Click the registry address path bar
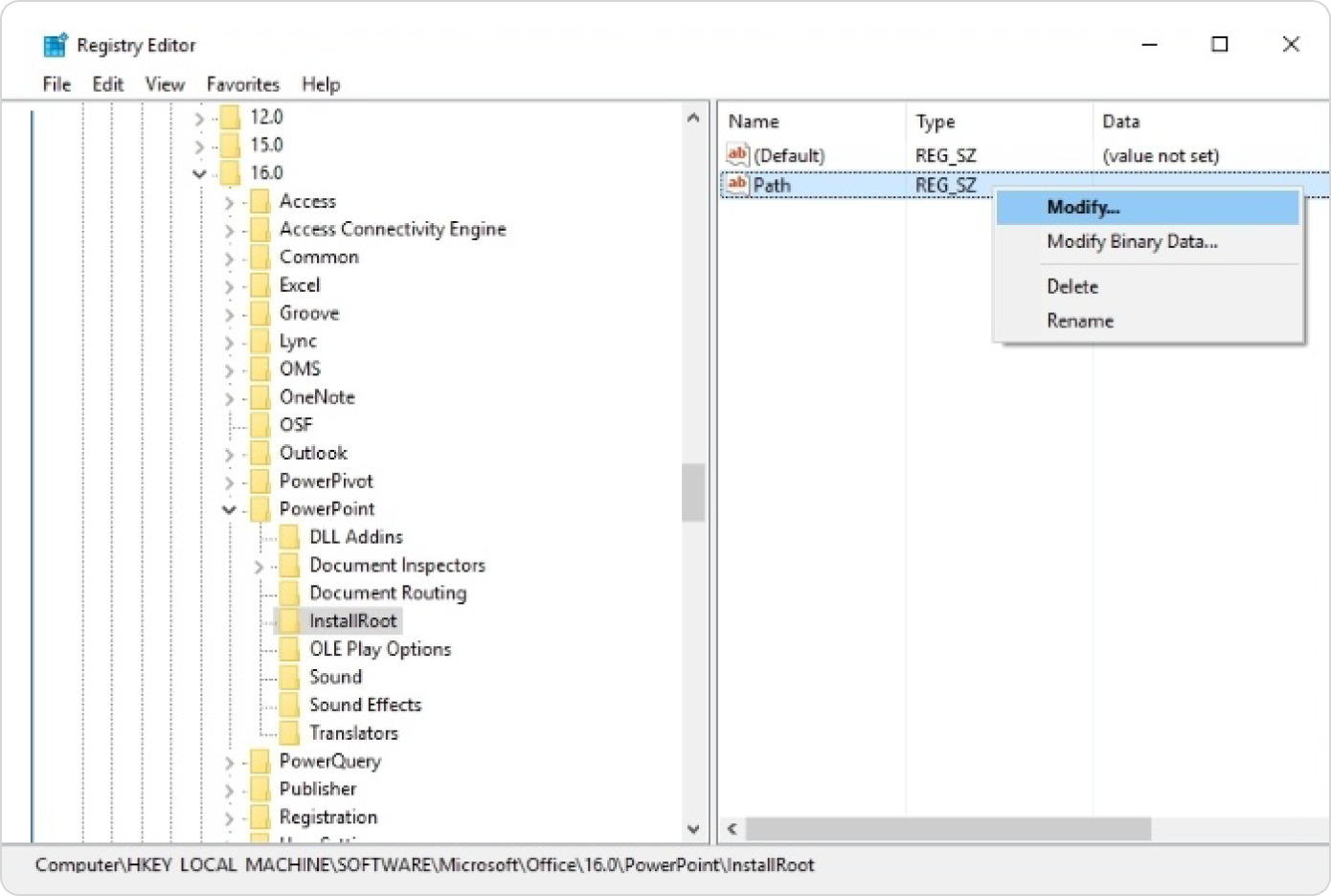Image resolution: width=1331 pixels, height=896 pixels. pos(425,865)
